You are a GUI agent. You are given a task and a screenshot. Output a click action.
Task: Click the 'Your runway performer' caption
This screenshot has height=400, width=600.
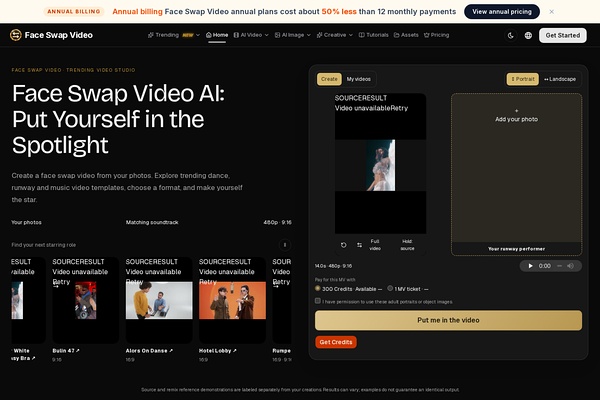click(516, 248)
